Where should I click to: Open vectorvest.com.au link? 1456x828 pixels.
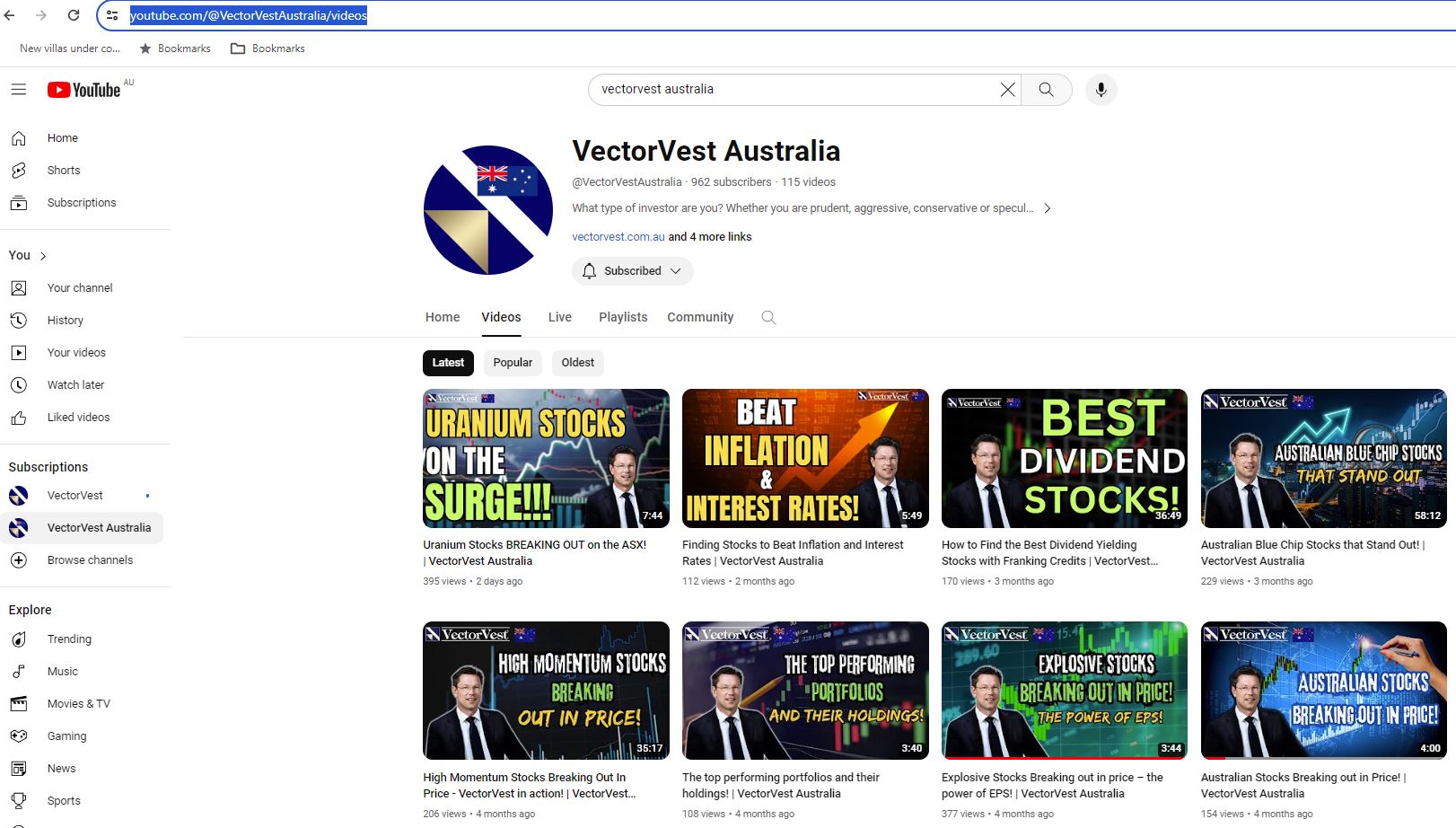tap(618, 237)
